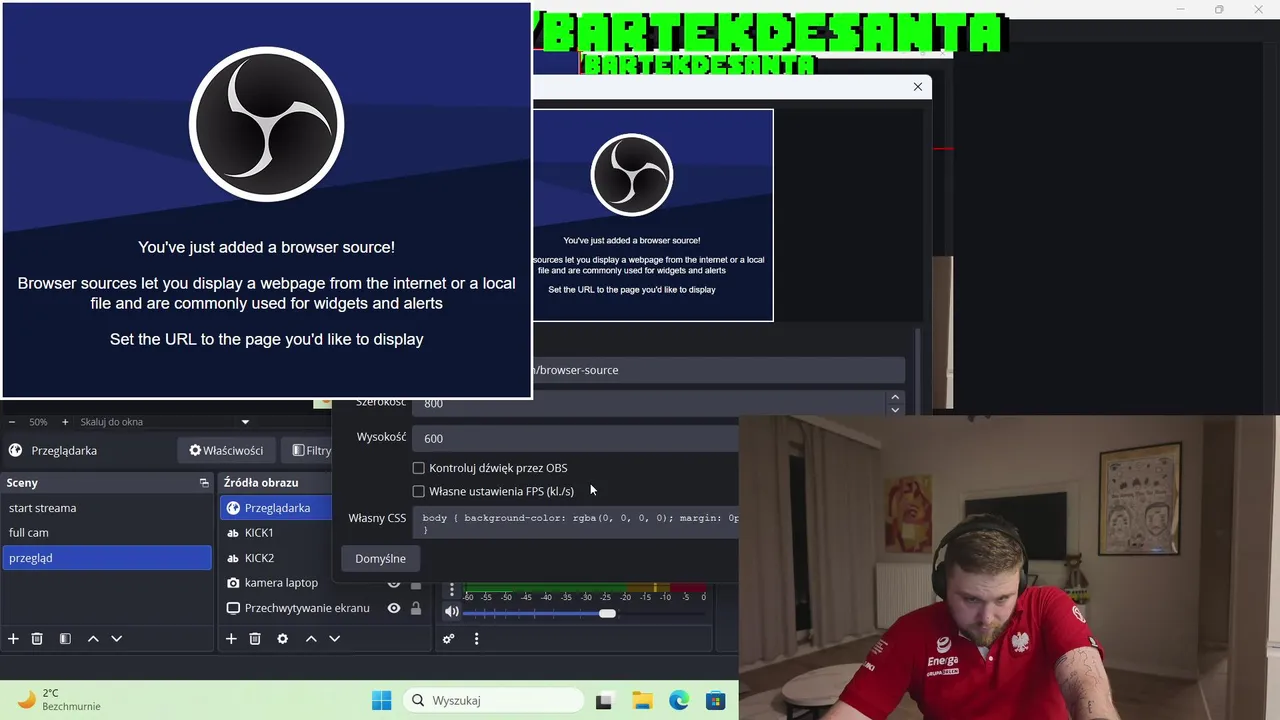The height and width of the screenshot is (720, 1280).
Task: Toggle visibility of Przechwytywanie ekranu source
Action: pyautogui.click(x=394, y=608)
